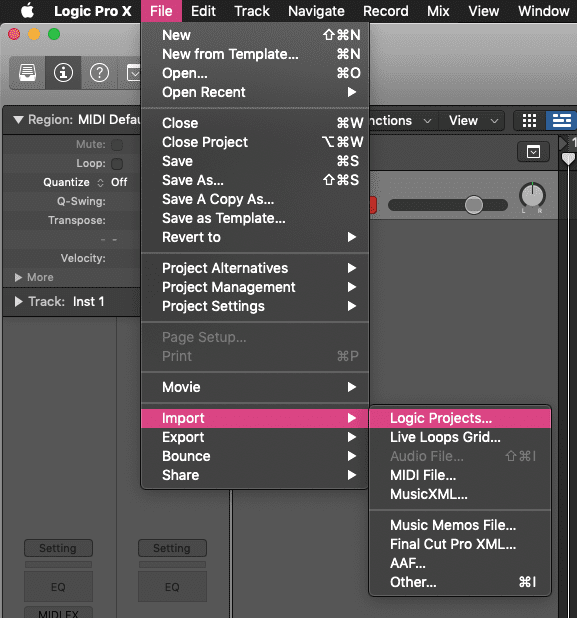The width and height of the screenshot is (577, 618).
Task: Click the Transpose parameter field
Action: tap(72, 220)
